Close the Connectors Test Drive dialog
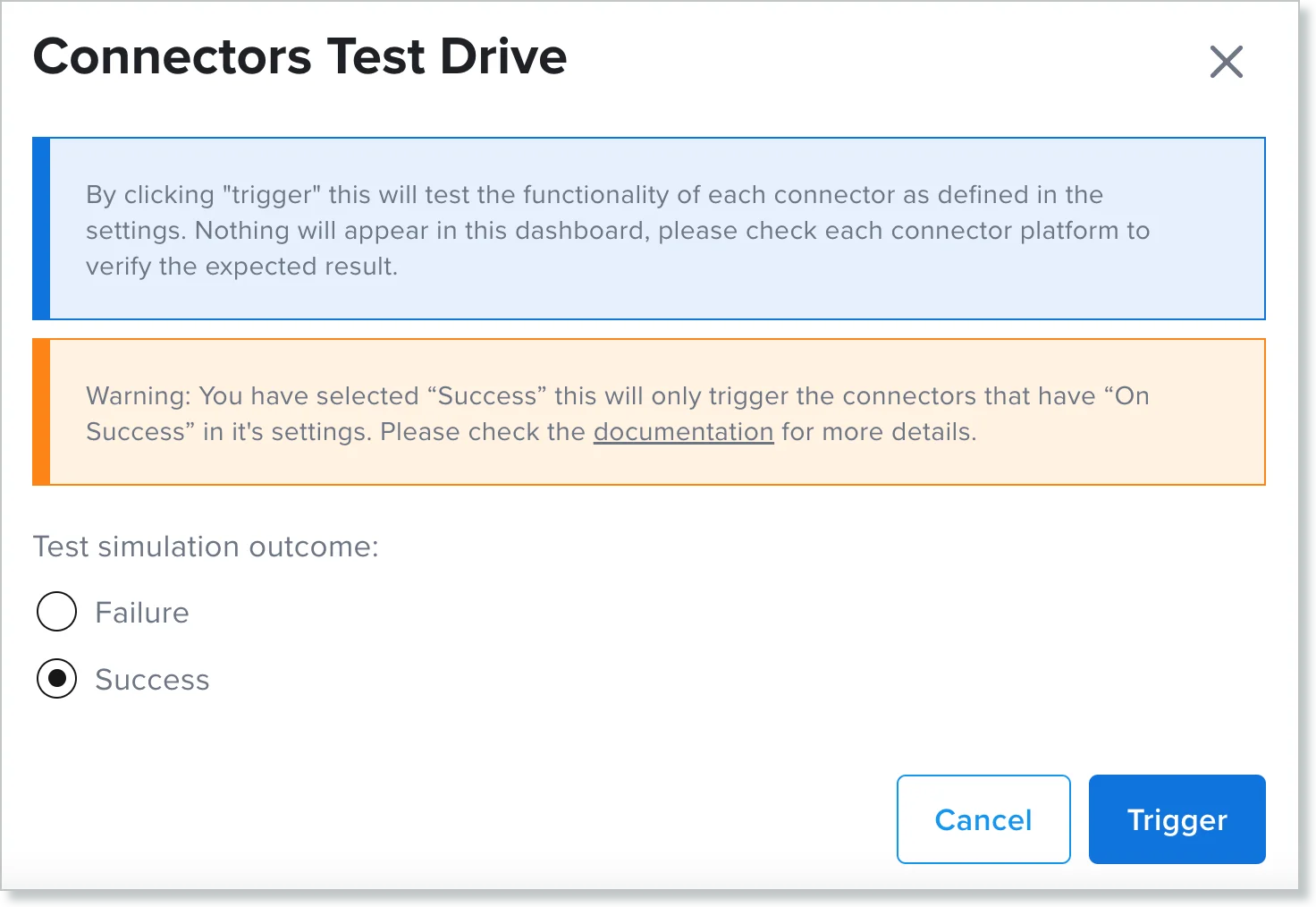Viewport: 1316px width, 907px height. (x=1226, y=61)
